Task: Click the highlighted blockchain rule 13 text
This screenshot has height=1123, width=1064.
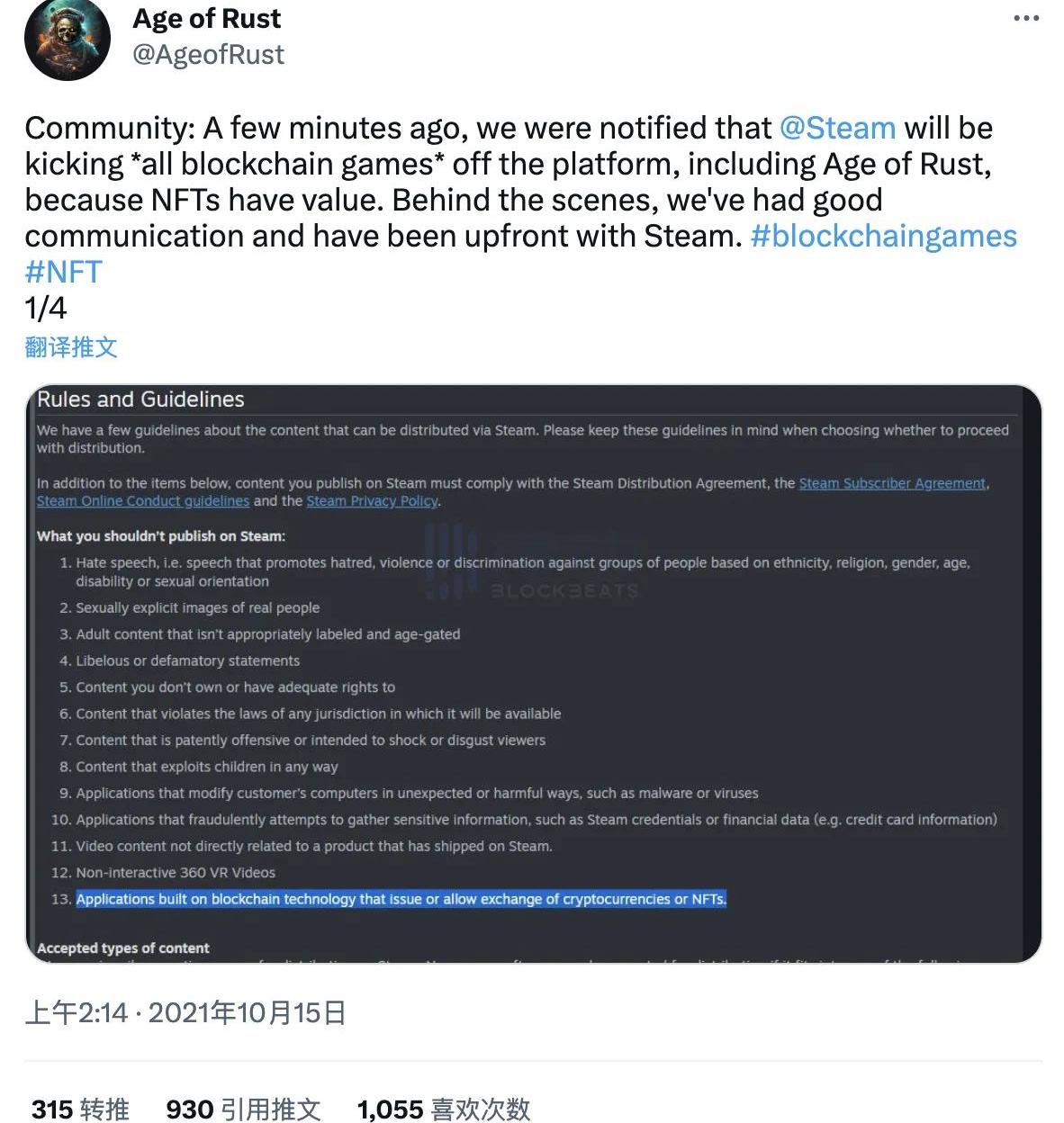Action: pyautogui.click(x=401, y=899)
